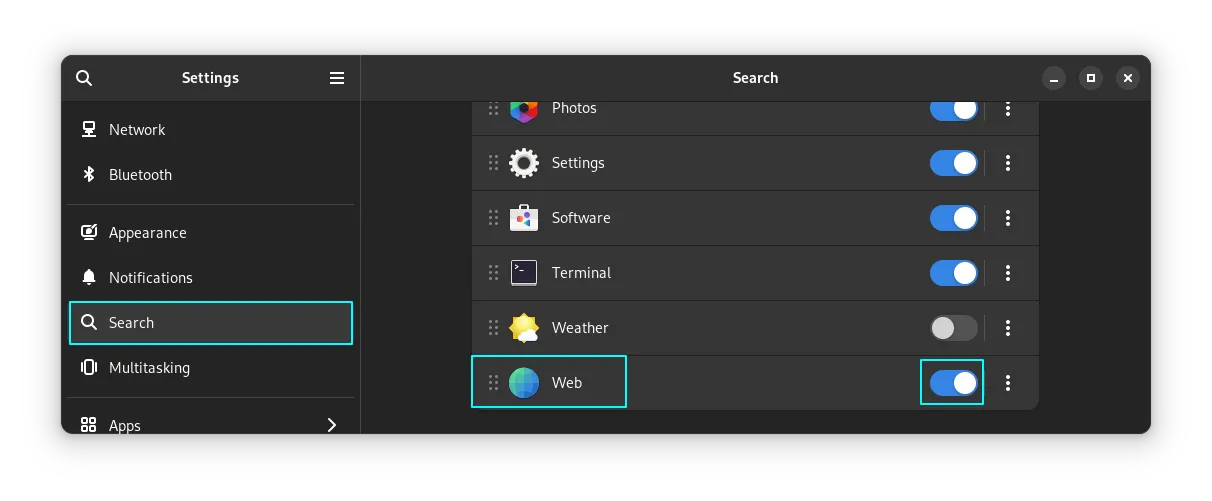Click the Bluetooth icon in sidebar
This screenshot has width=1212, height=501.
pyautogui.click(x=89, y=174)
